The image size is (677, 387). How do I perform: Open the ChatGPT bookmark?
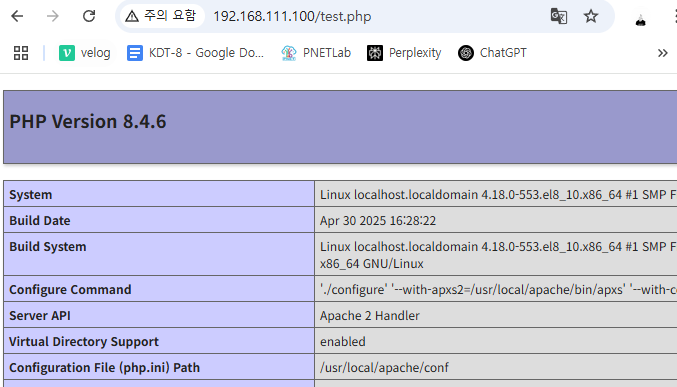pos(492,53)
